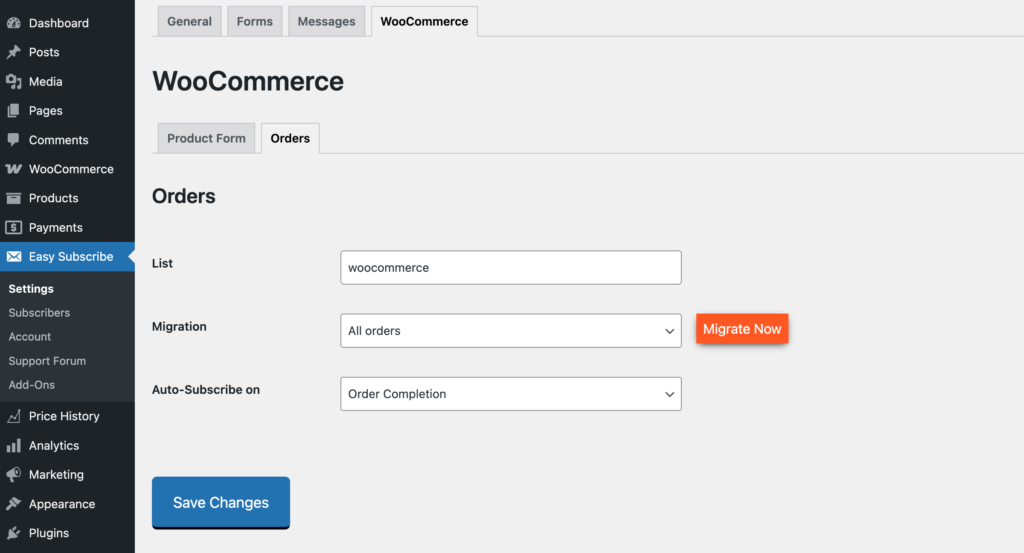Click the Analytics bar chart icon
Viewport: 1024px width, 553px height.
point(14,446)
